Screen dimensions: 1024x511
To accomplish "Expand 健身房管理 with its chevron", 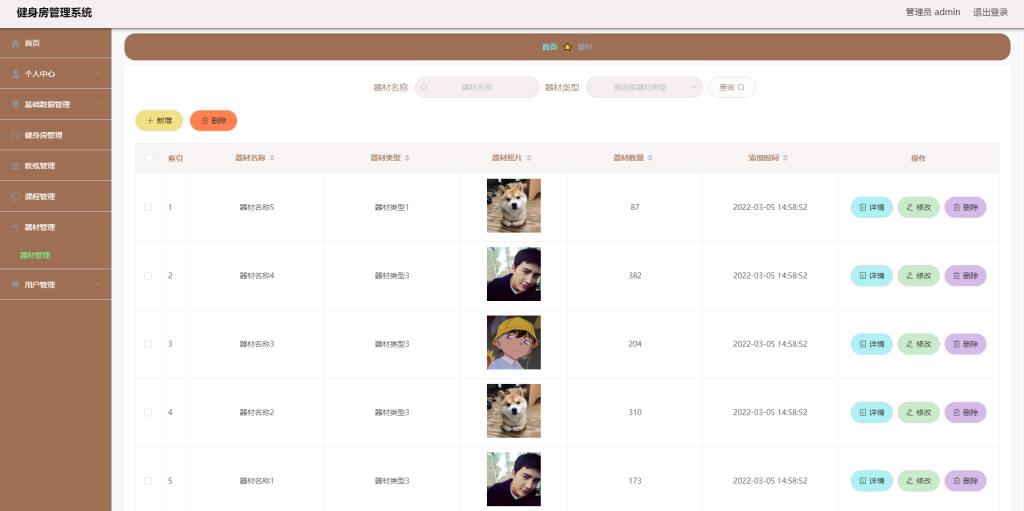I will point(97,135).
